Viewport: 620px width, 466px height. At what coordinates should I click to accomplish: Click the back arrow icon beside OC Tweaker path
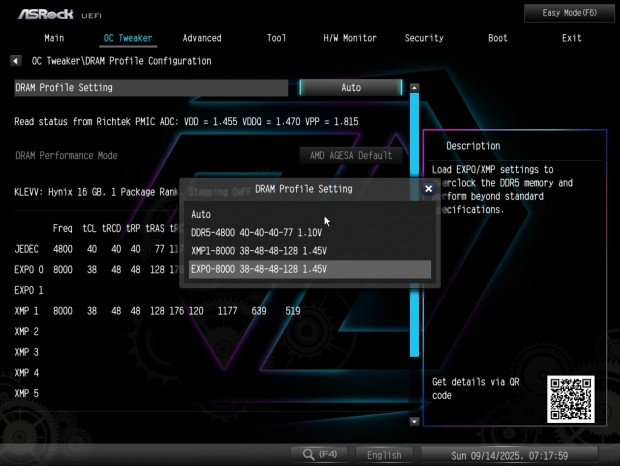point(15,61)
